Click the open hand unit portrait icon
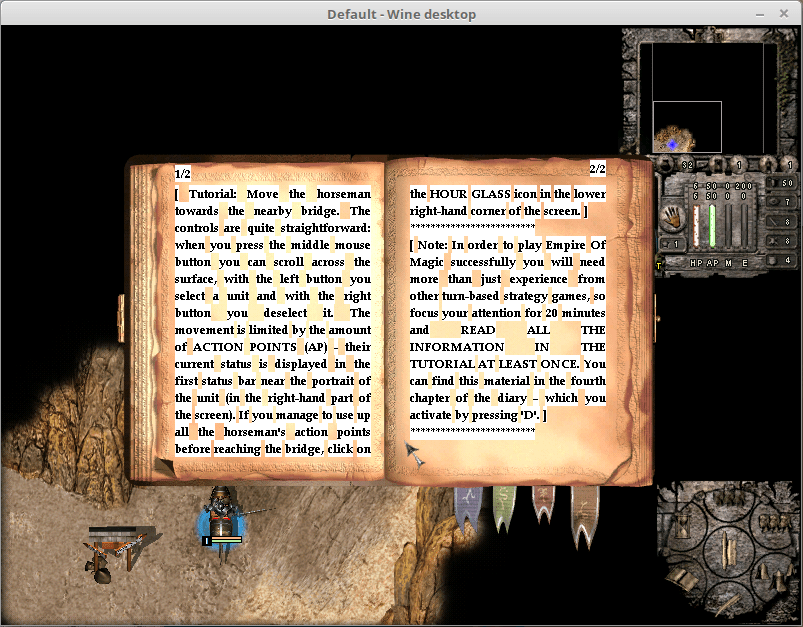 [672, 218]
